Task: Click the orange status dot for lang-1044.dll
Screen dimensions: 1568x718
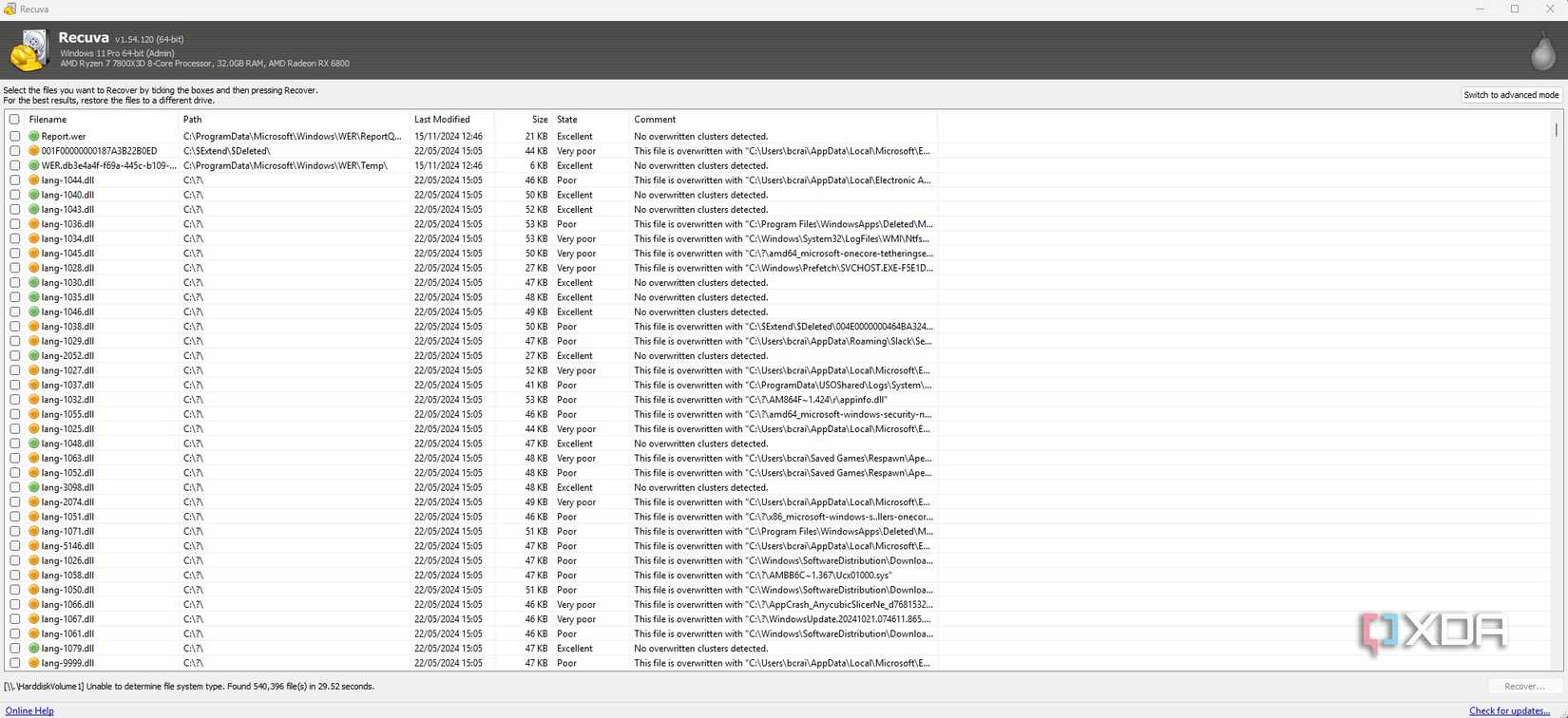Action: [x=34, y=180]
